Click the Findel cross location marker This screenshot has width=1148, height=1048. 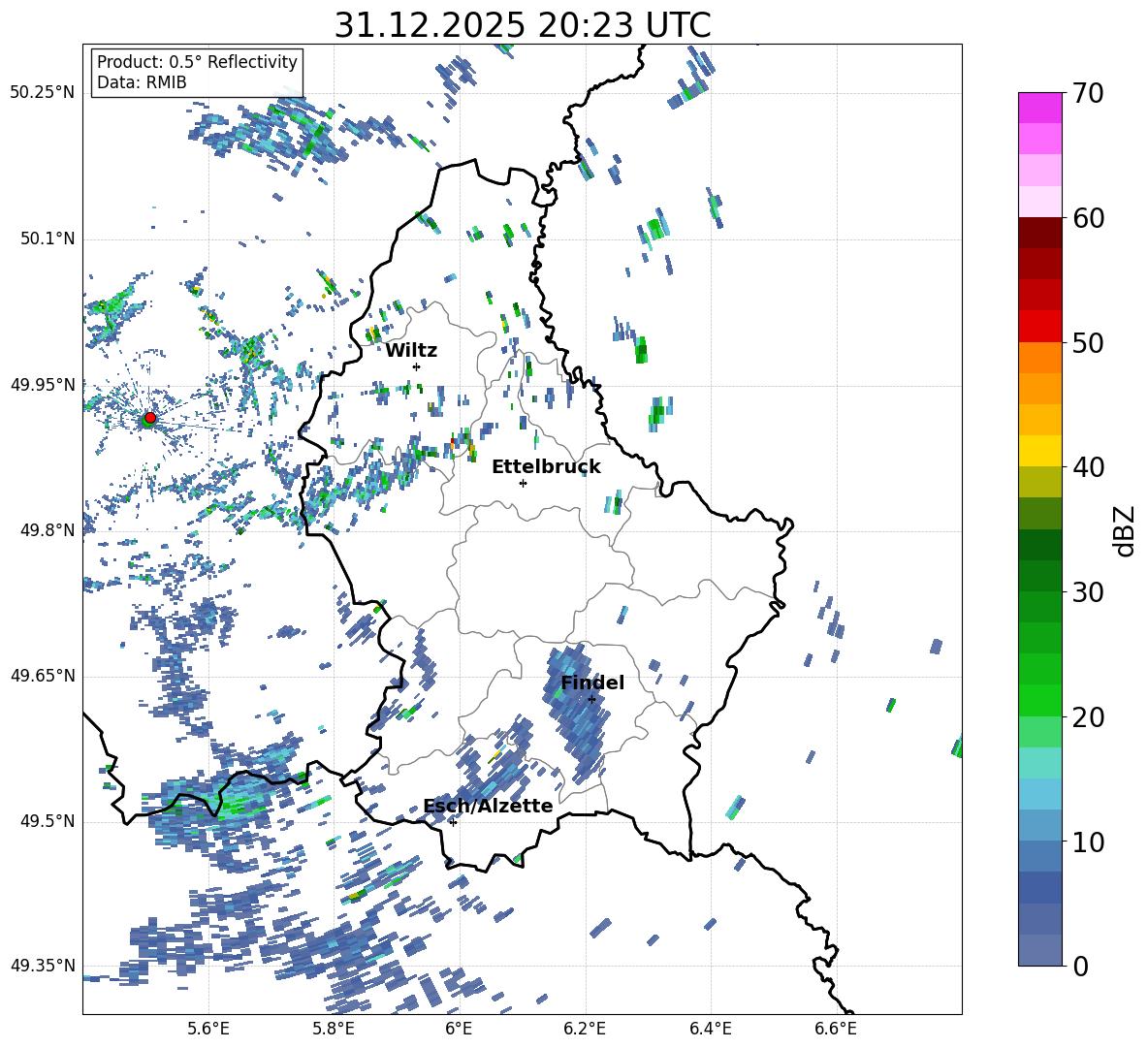(591, 699)
